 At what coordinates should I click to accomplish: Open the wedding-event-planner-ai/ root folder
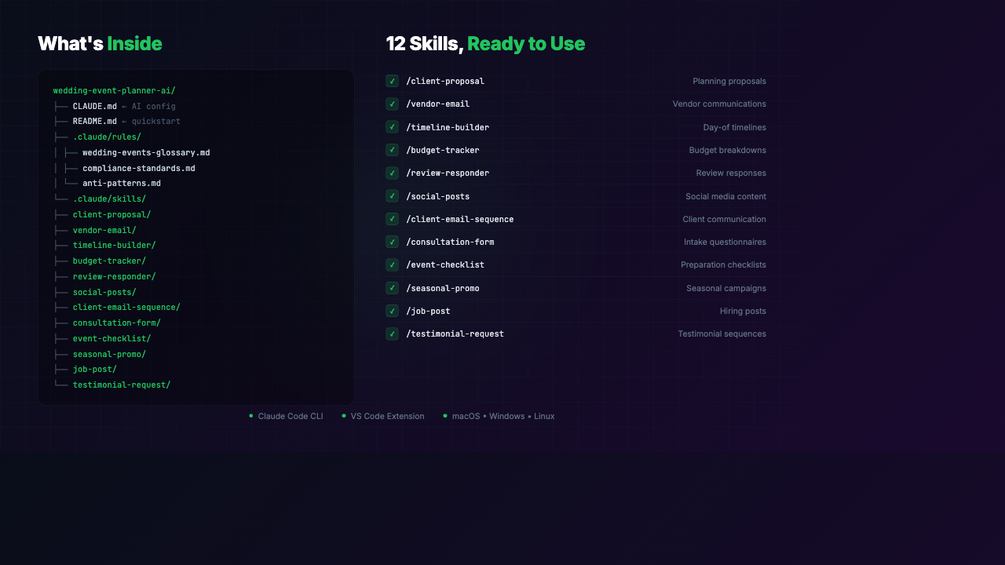pyautogui.click(x=114, y=91)
